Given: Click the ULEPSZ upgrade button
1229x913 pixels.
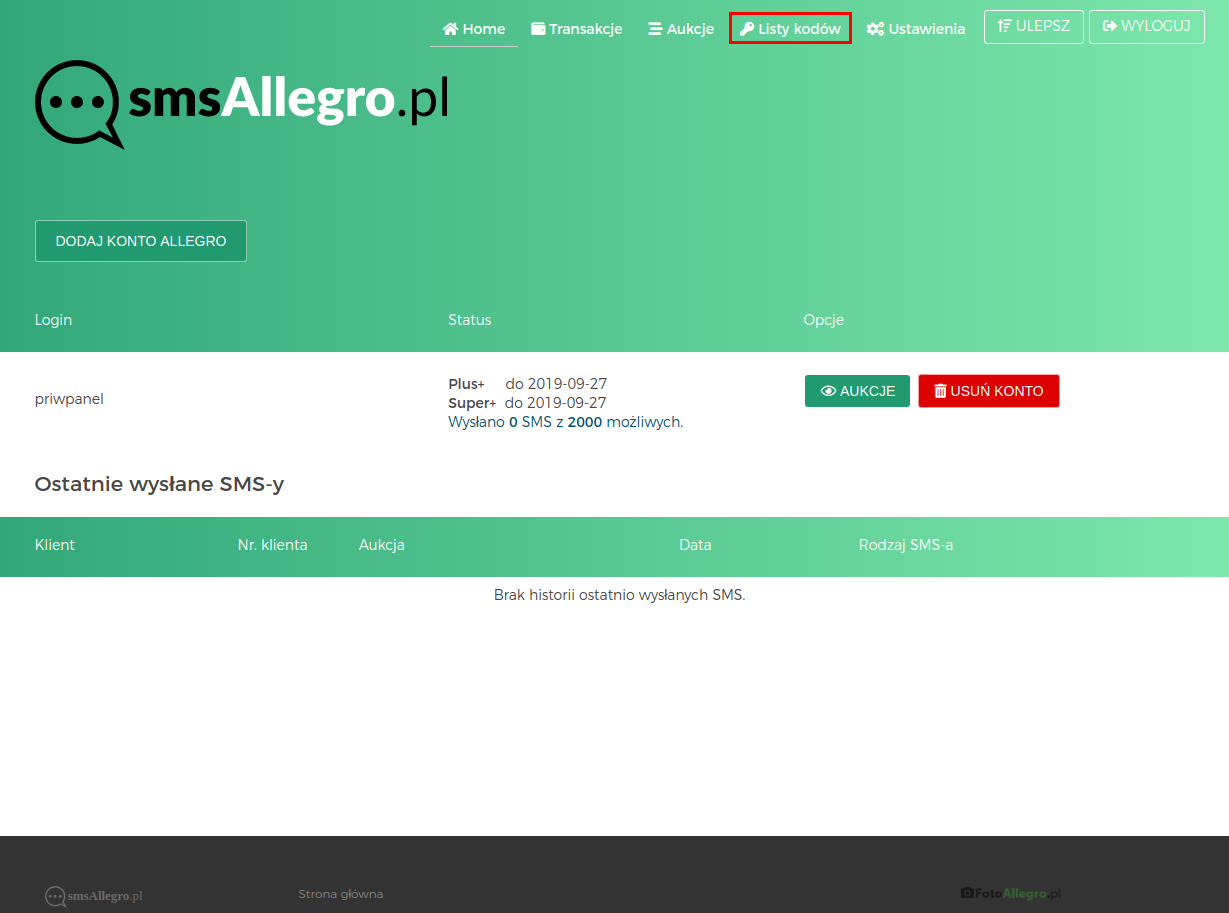Looking at the screenshot, I should pyautogui.click(x=1034, y=27).
